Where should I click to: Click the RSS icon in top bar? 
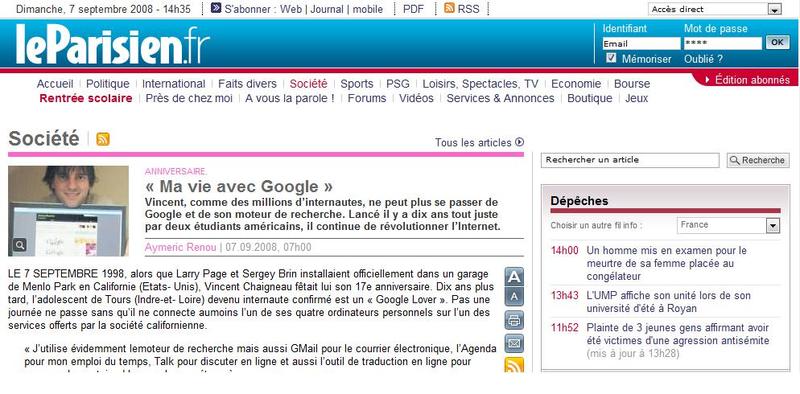point(449,8)
